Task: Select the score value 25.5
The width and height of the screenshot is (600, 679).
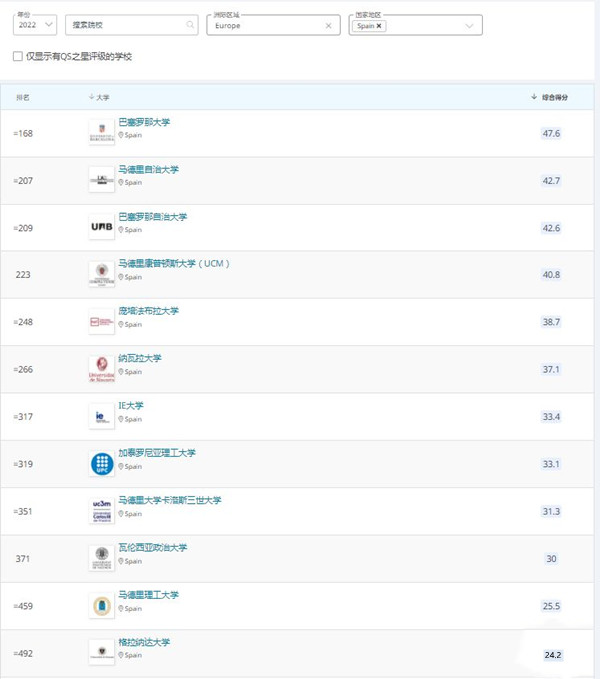Action: 551,606
